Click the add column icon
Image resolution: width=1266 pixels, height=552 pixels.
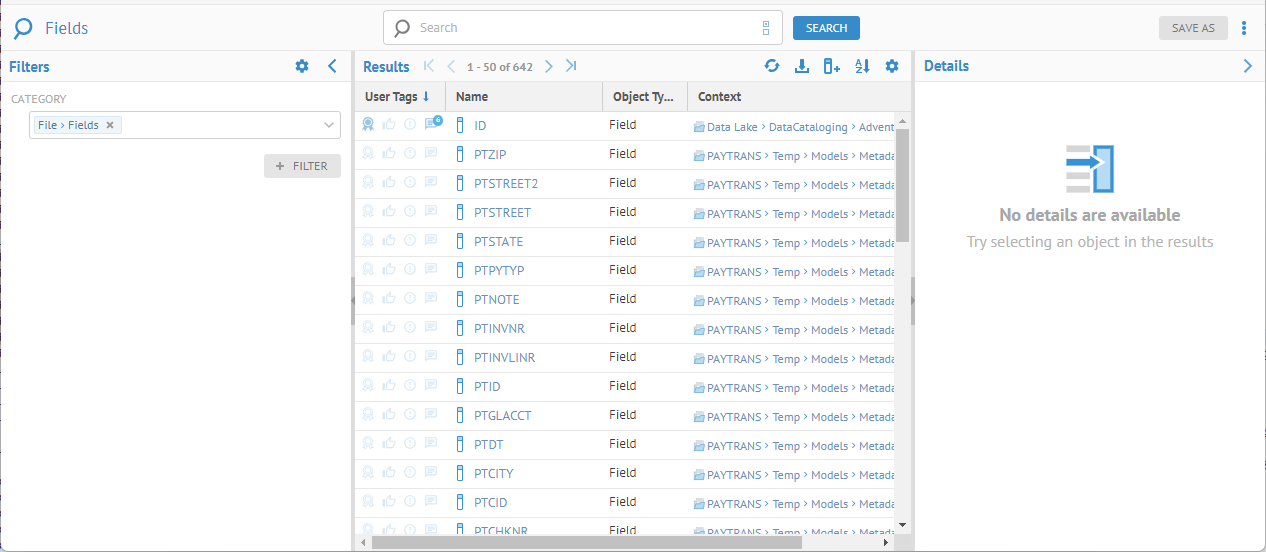tap(831, 66)
